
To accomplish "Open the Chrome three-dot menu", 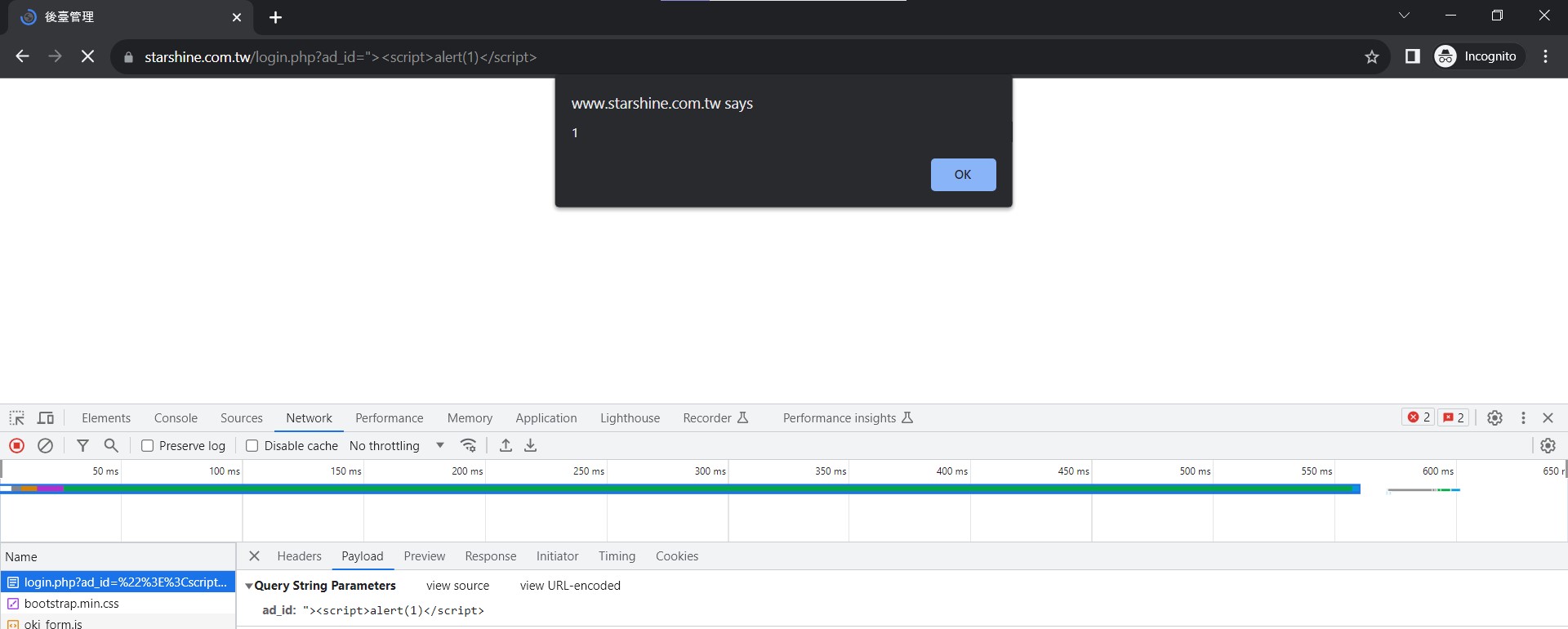I will (1546, 56).
